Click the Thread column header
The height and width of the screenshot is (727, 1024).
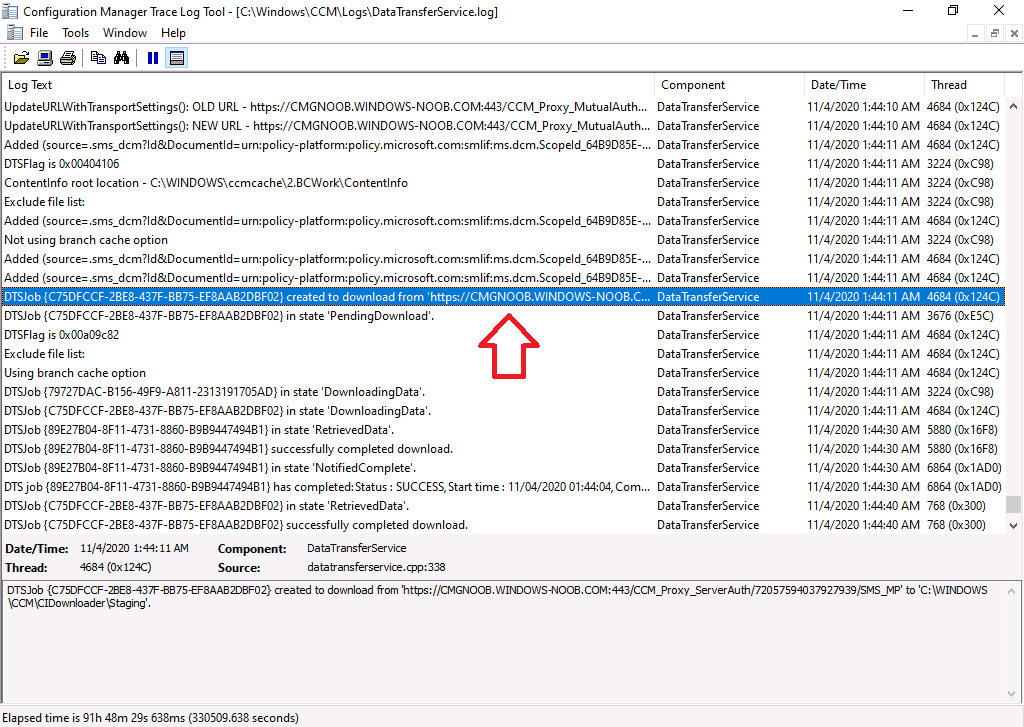[x=965, y=85]
